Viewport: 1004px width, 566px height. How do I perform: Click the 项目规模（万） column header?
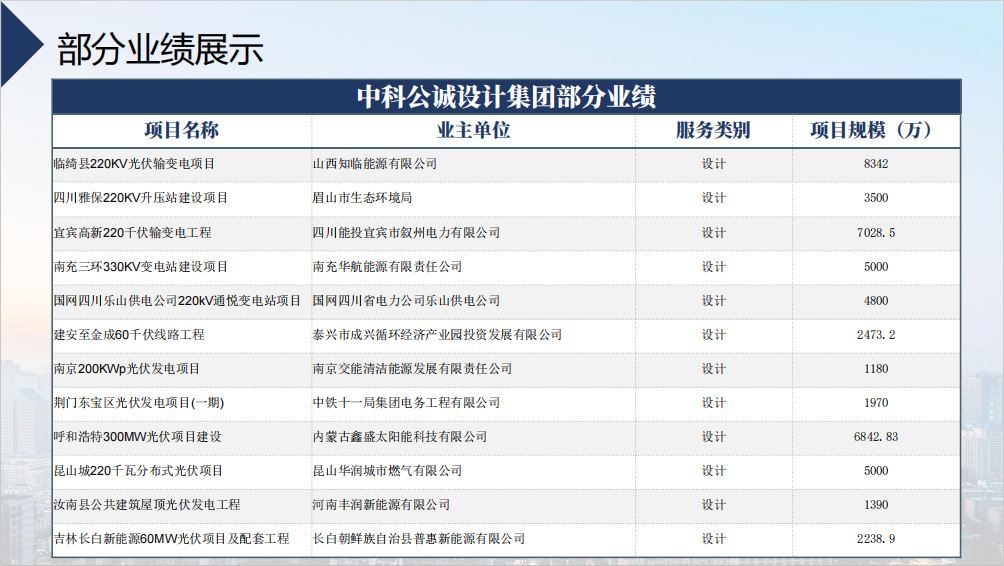875,131
